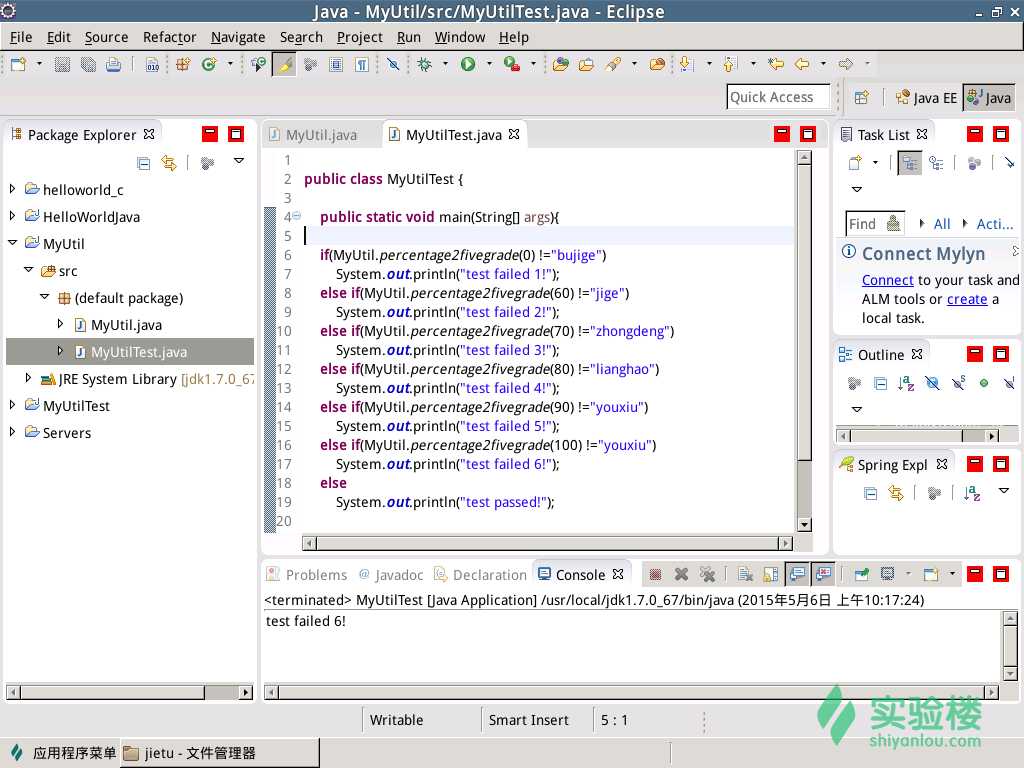
Task: Toggle Link with Editor in Package Explorer
Action: pyautogui.click(x=169, y=163)
